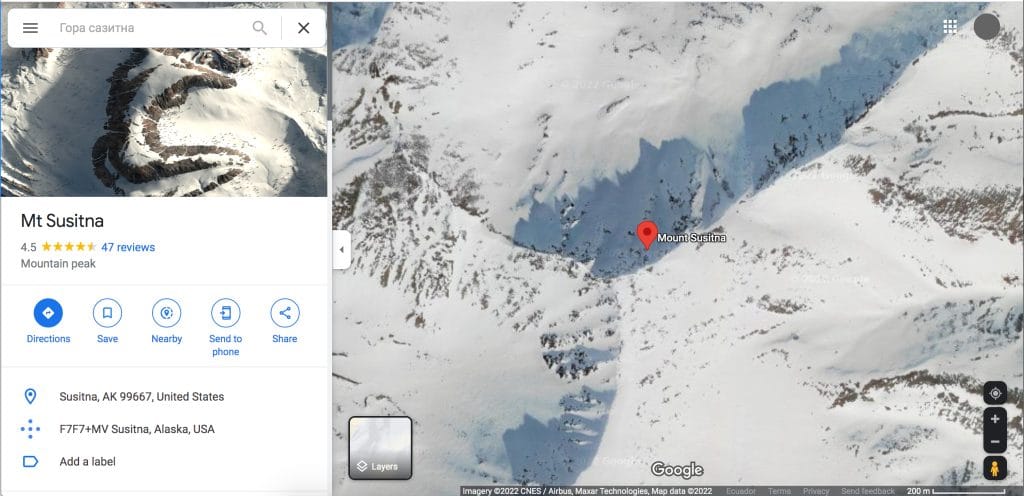Search Nearby places icon
Screen dimensions: 1024x496
167,313
